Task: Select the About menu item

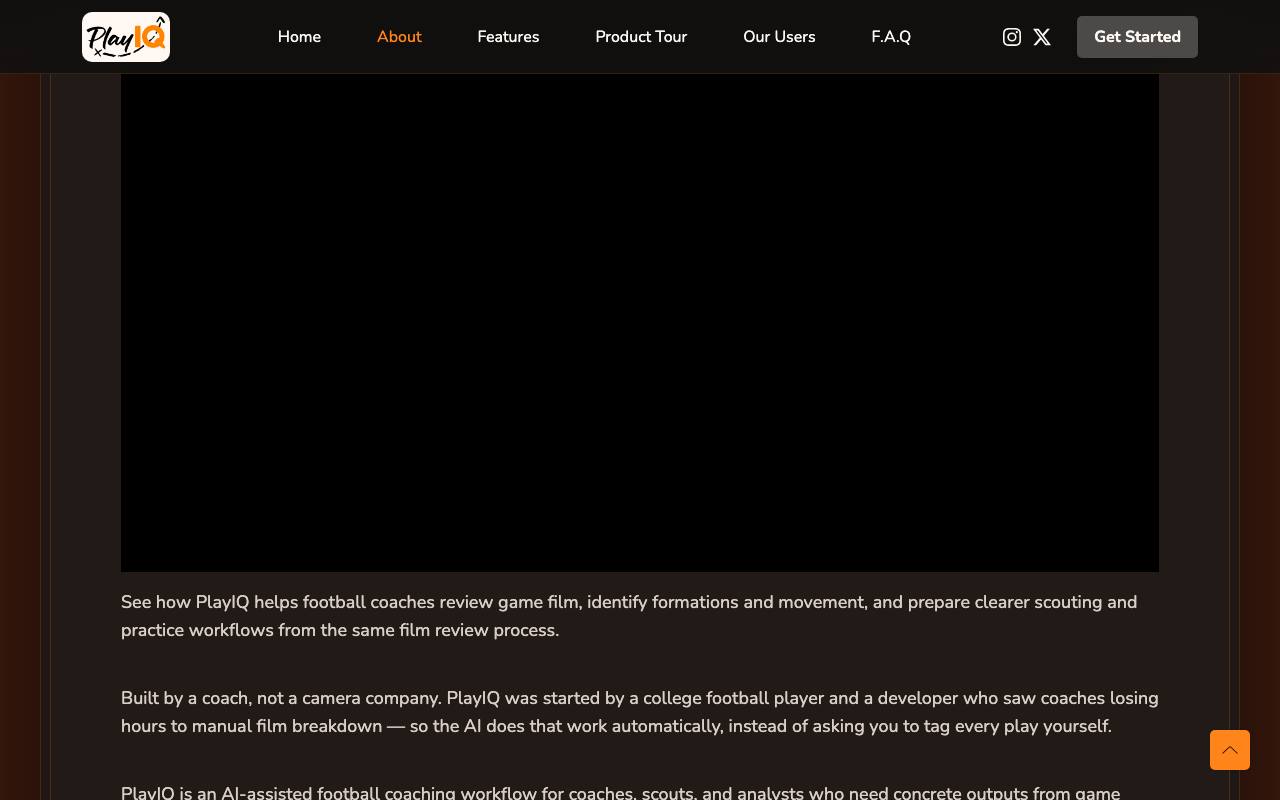Action: click(x=399, y=37)
